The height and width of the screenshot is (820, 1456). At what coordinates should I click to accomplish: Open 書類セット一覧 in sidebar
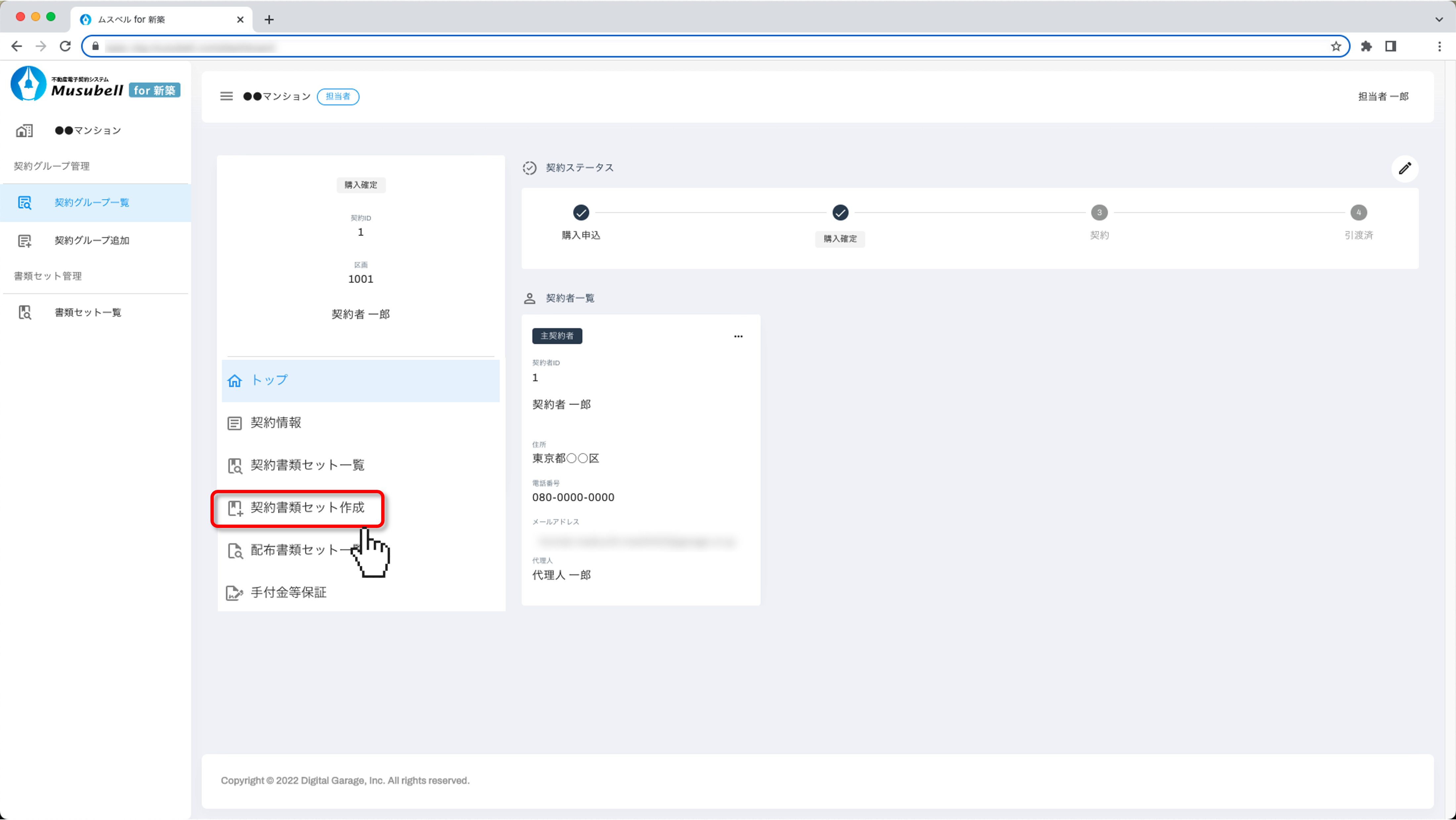click(88, 313)
